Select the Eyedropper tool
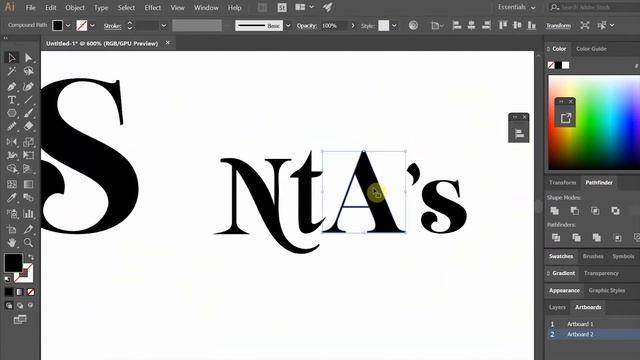640x360 pixels. point(11,198)
